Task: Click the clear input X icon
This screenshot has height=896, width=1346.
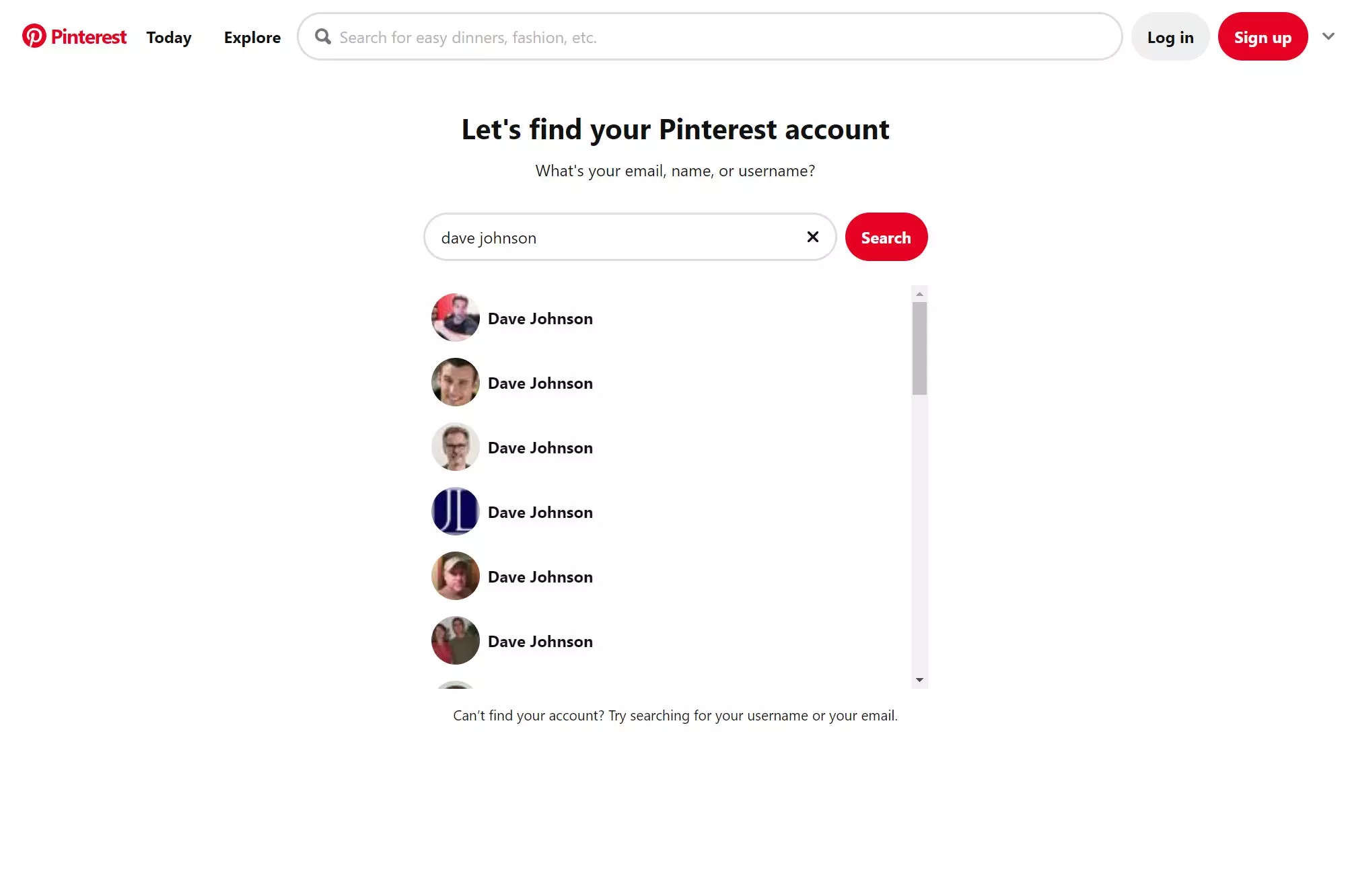Action: pos(813,237)
